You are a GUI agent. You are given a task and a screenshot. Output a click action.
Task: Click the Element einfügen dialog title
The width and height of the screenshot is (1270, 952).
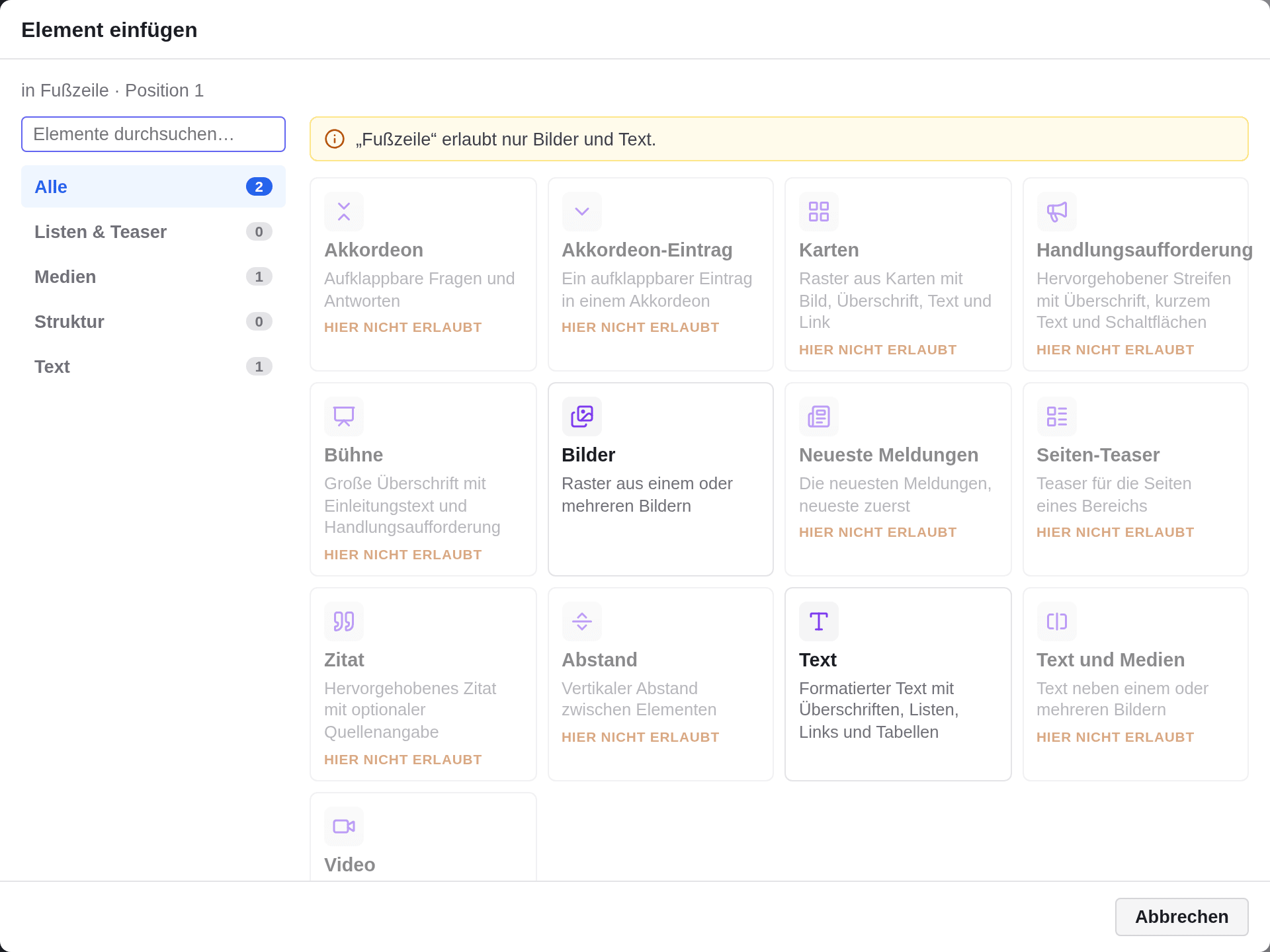(x=109, y=30)
